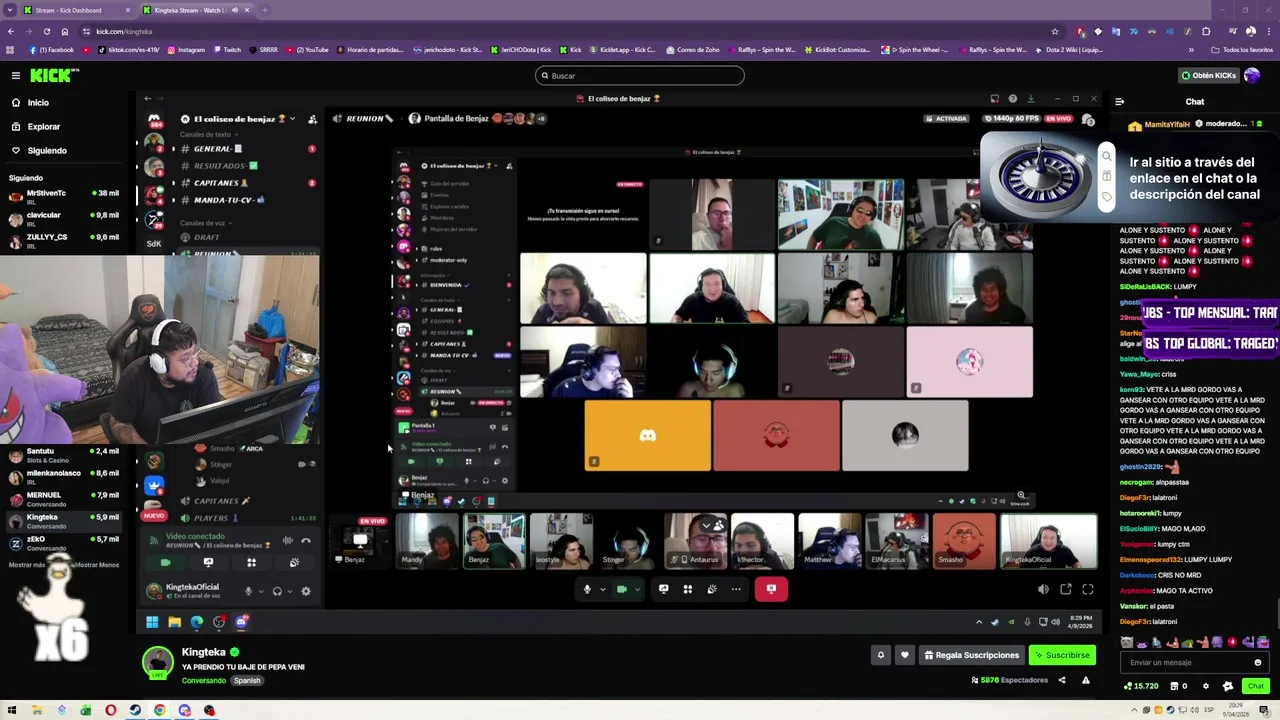Expand camera options arrow in call bar
Image resolution: width=1280 pixels, height=720 pixels.
(636, 589)
